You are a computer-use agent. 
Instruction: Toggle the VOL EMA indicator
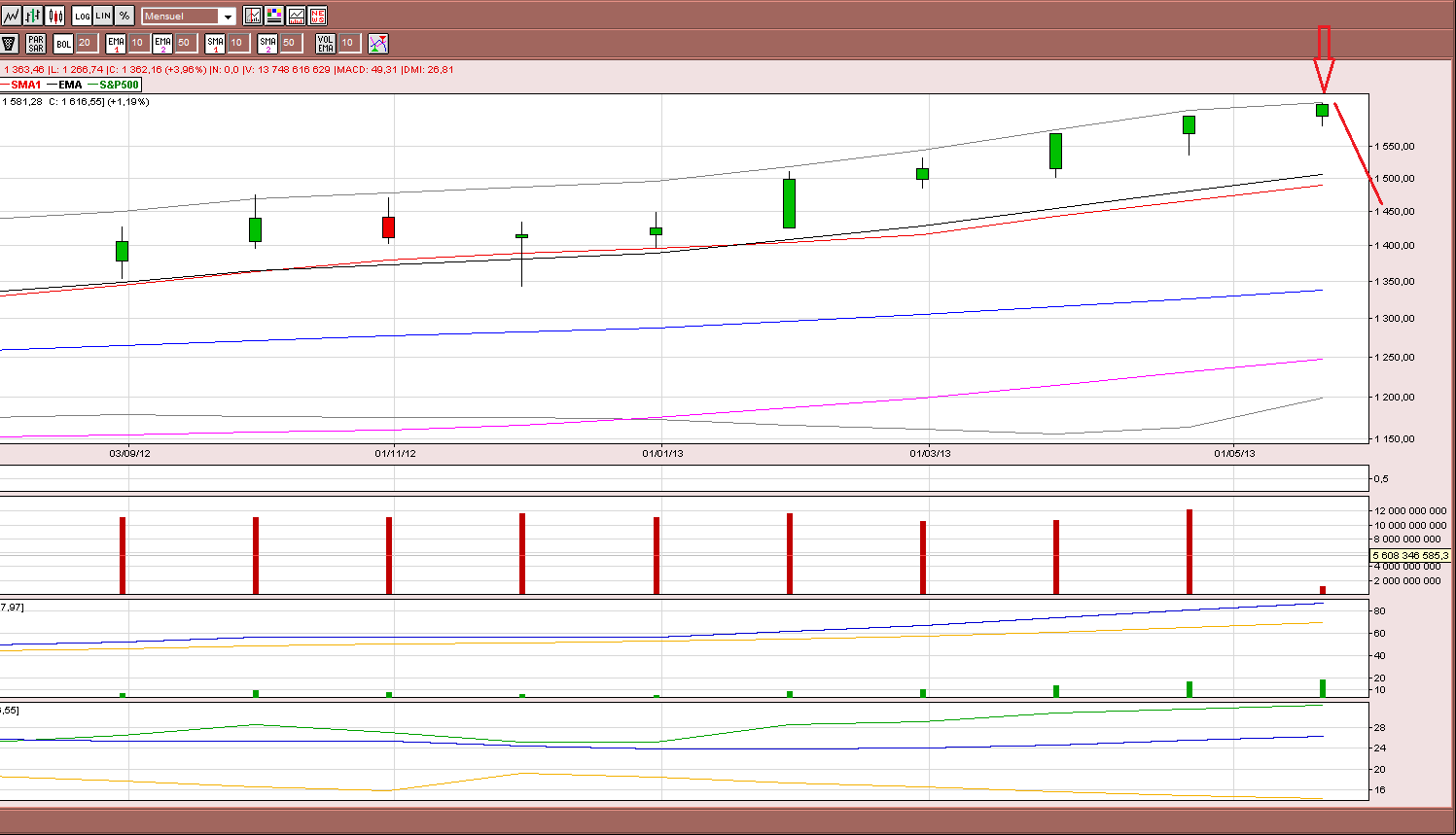[326, 43]
